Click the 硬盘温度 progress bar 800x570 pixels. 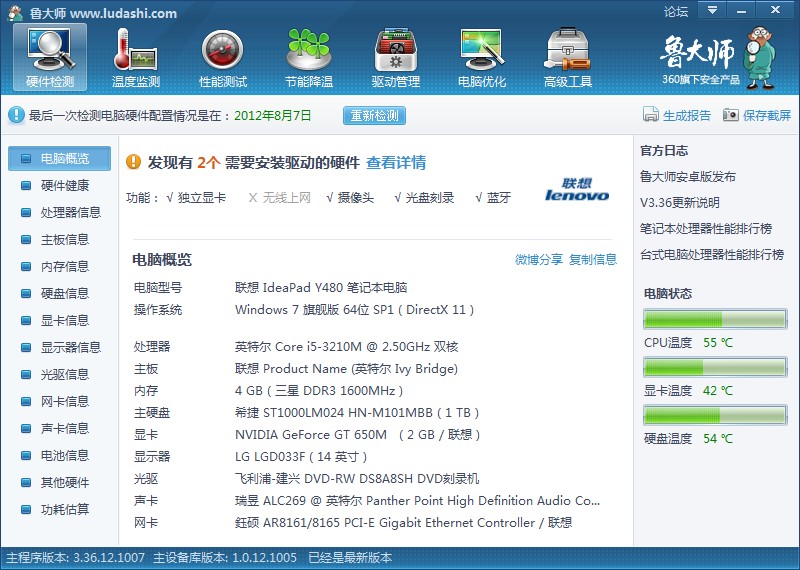pos(715,415)
